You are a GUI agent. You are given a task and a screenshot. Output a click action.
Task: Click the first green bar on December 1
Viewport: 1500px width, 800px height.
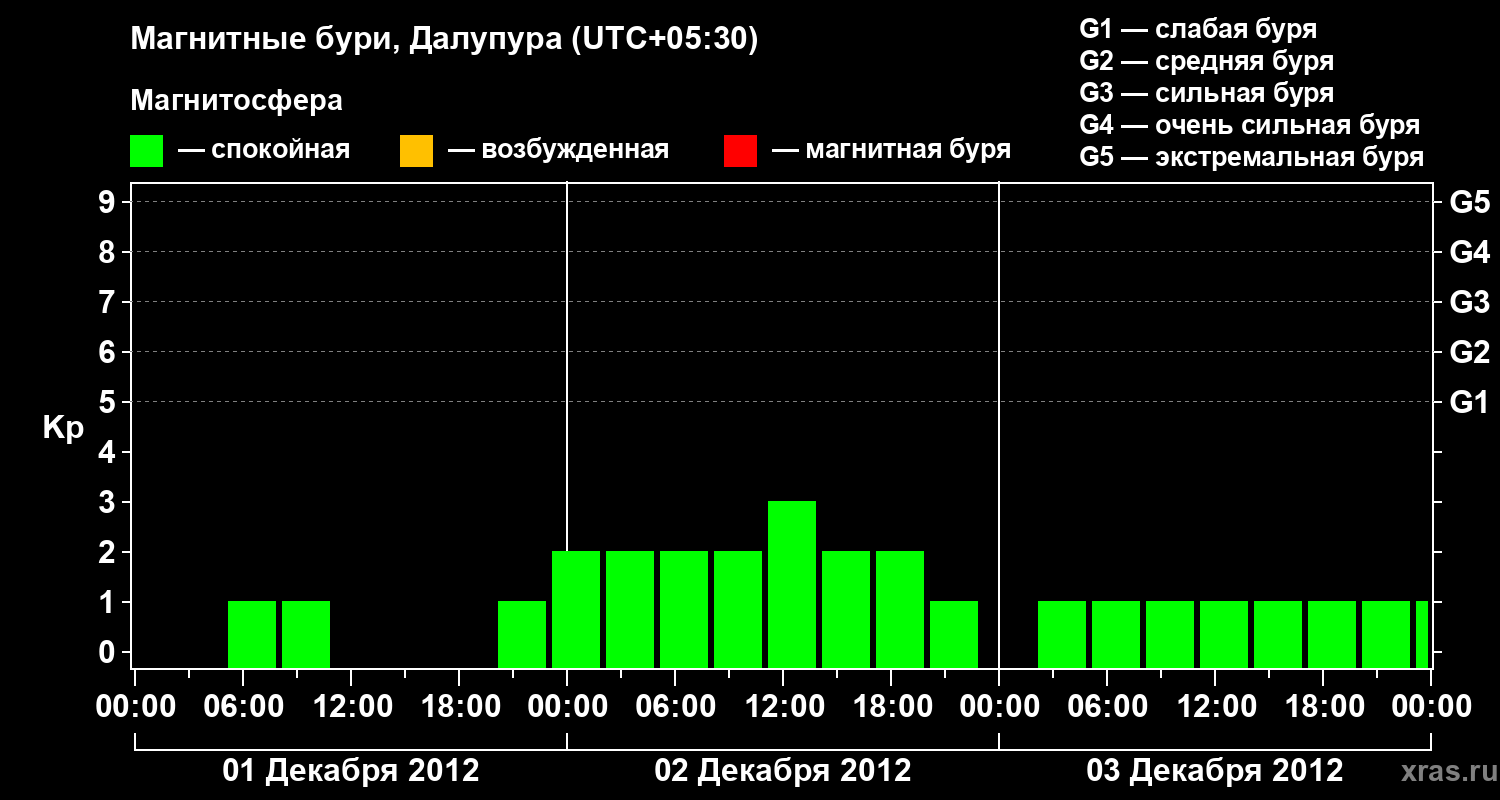click(x=252, y=634)
